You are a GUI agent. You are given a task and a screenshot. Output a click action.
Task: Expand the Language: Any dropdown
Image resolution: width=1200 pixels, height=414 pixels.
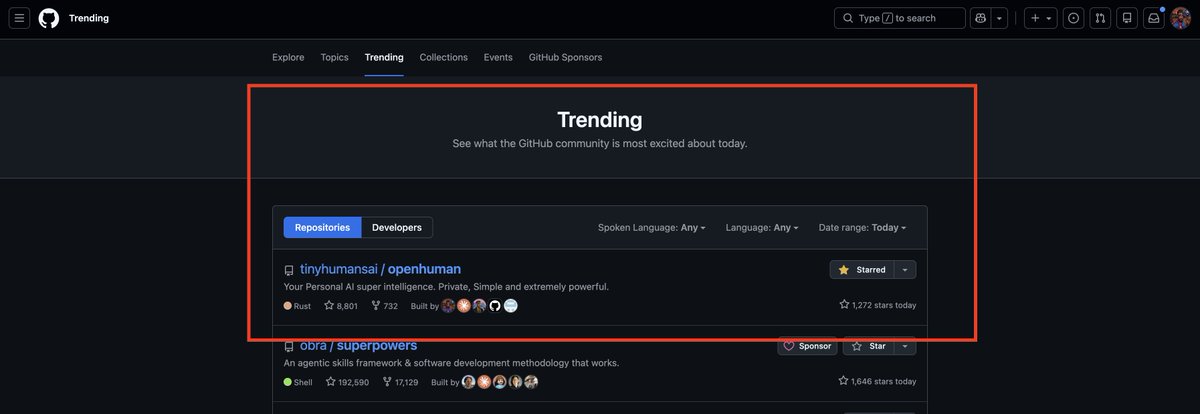762,228
